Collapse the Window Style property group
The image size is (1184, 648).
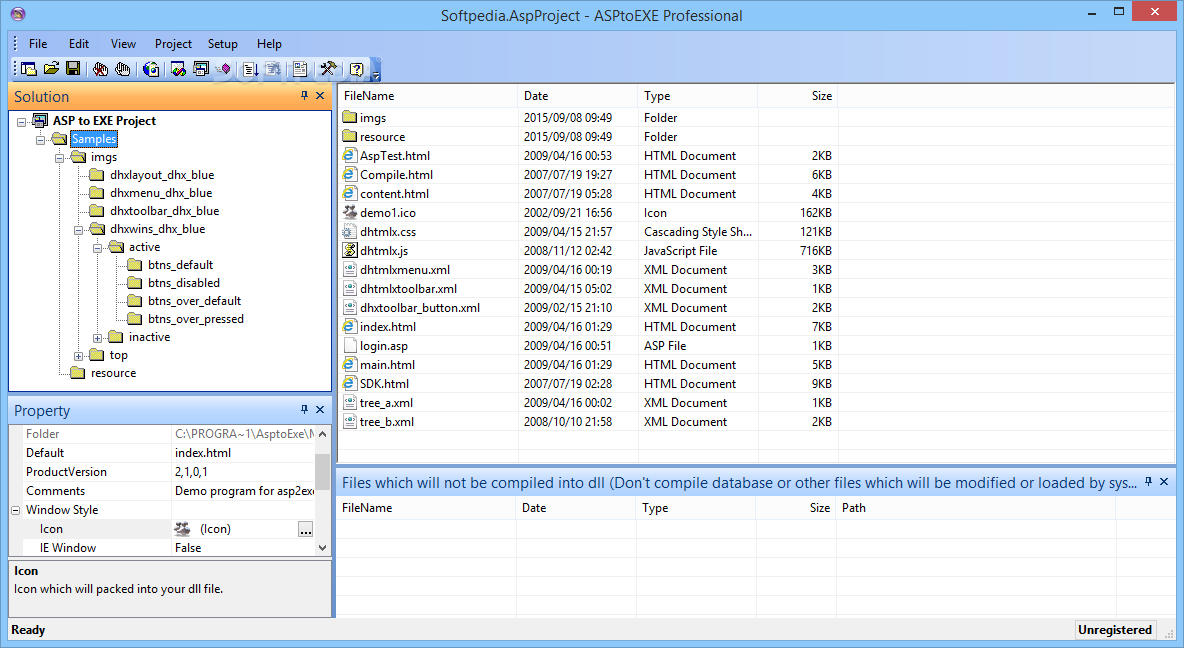pos(16,511)
